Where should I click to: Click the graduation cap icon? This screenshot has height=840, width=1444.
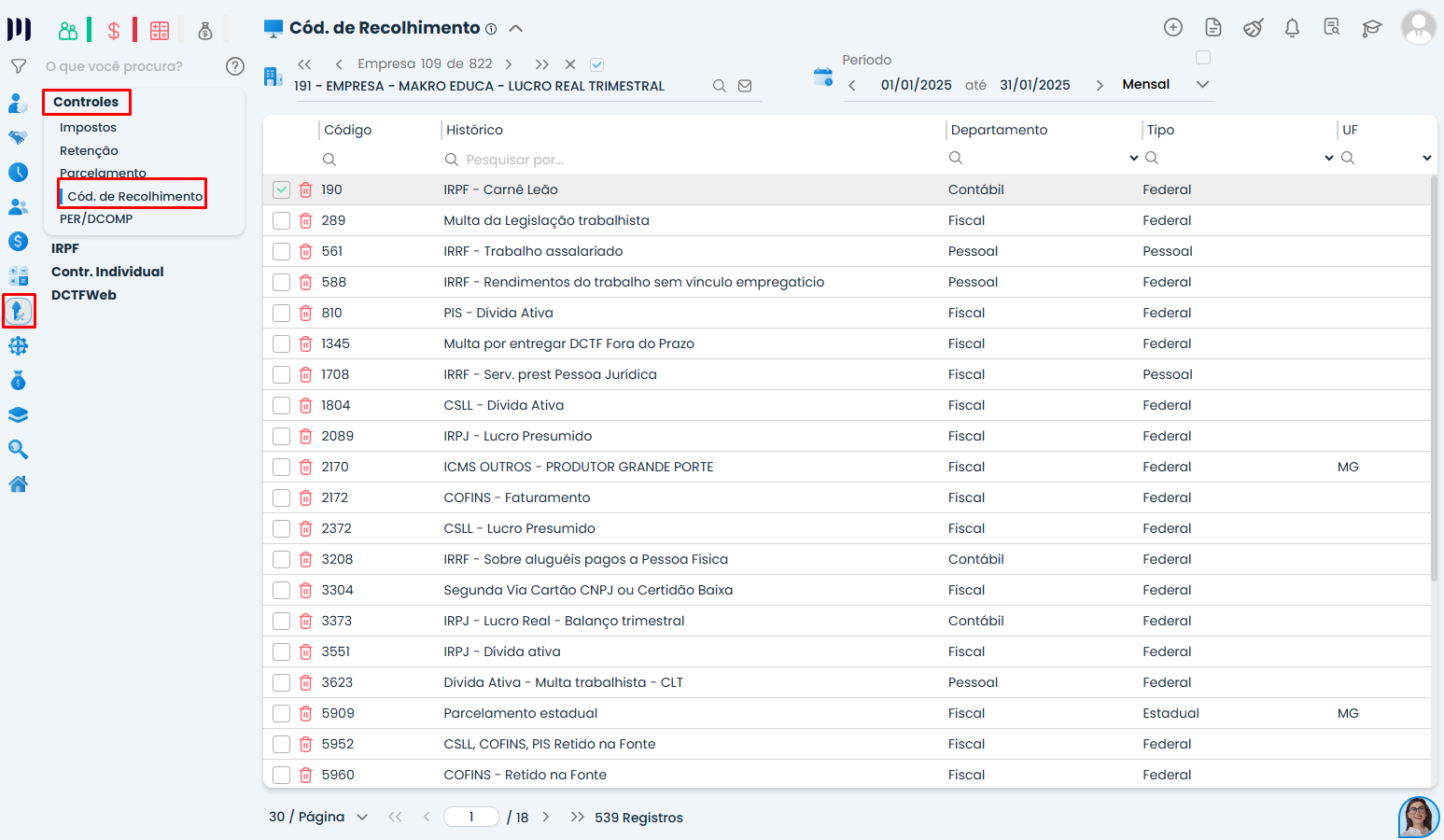pos(1371,28)
